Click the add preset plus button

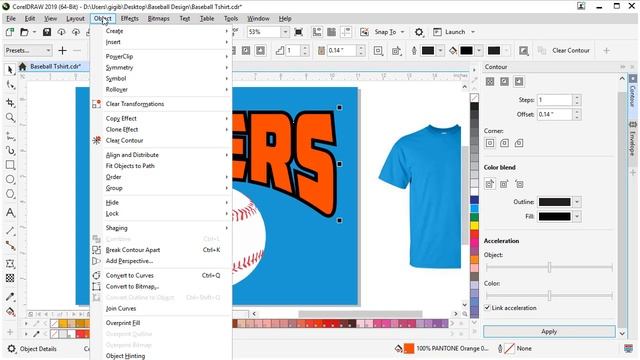(62, 51)
